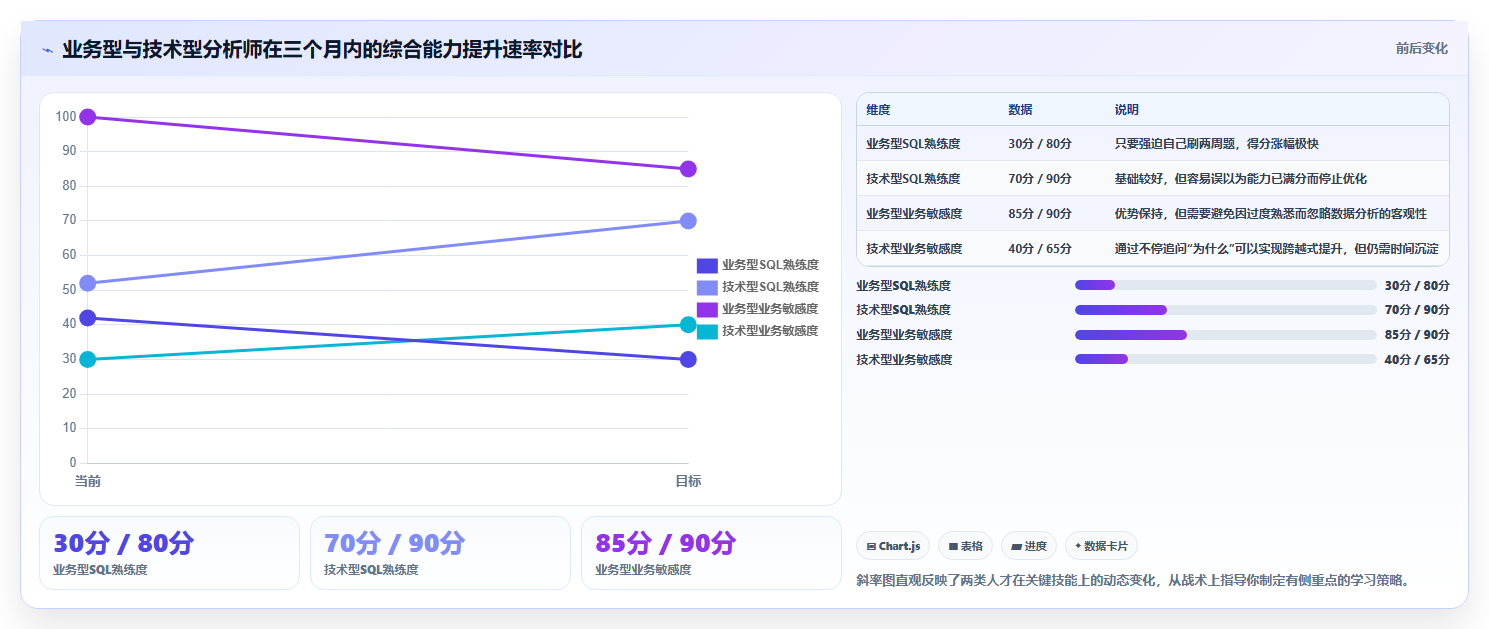Click the 说明 column header
This screenshot has width=1489, height=629.
(x=1127, y=110)
